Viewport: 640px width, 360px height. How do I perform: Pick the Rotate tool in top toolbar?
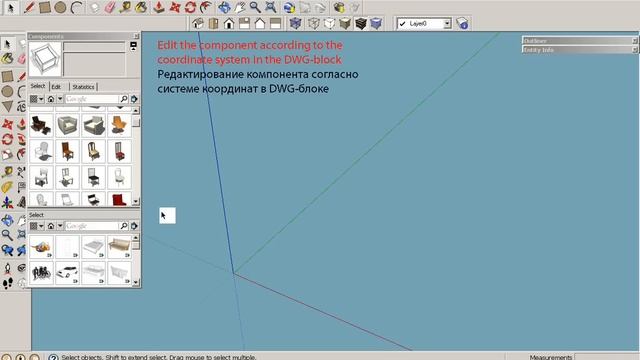pyautogui.click(x=190, y=7)
